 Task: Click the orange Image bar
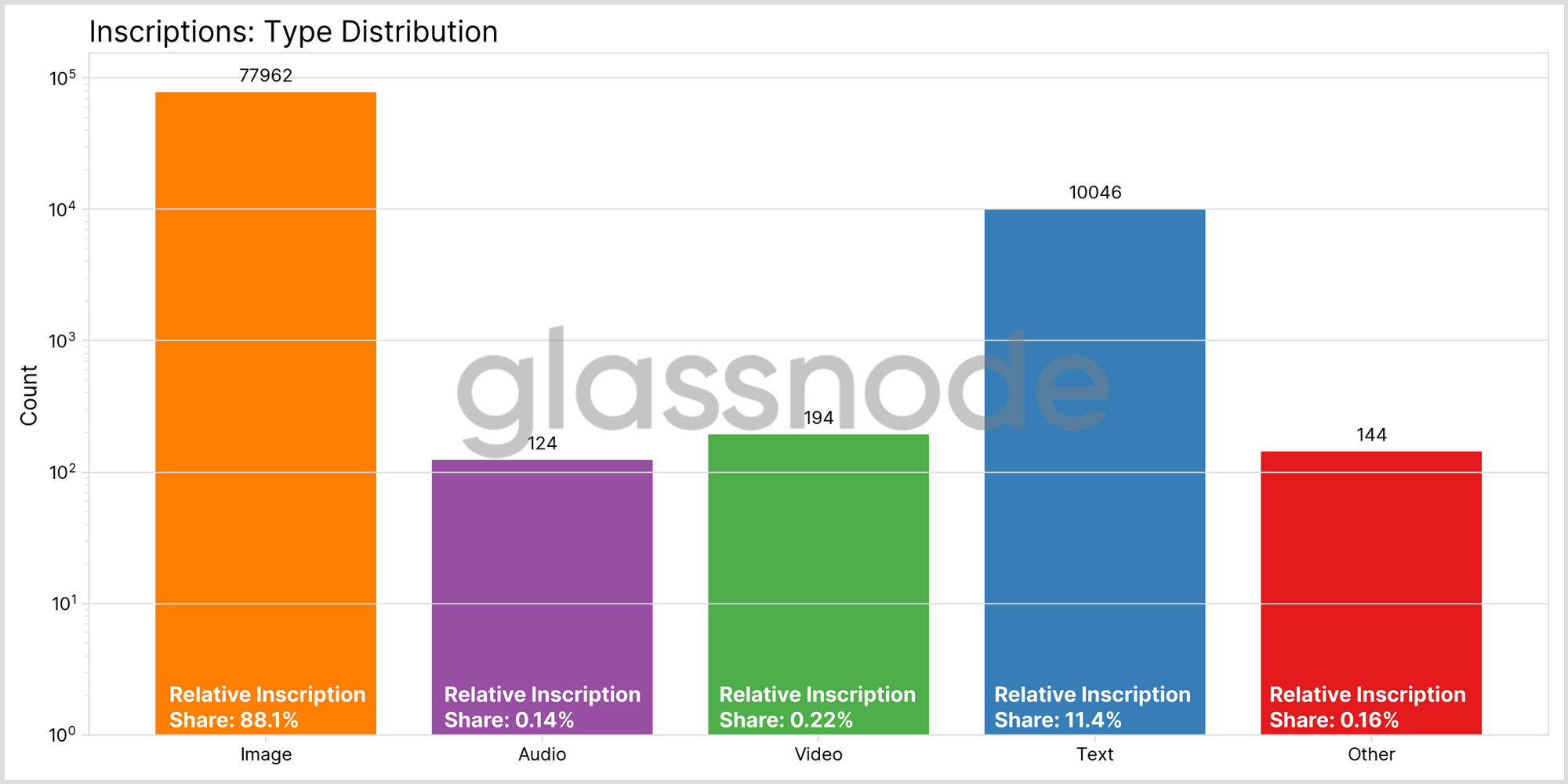coord(266,413)
